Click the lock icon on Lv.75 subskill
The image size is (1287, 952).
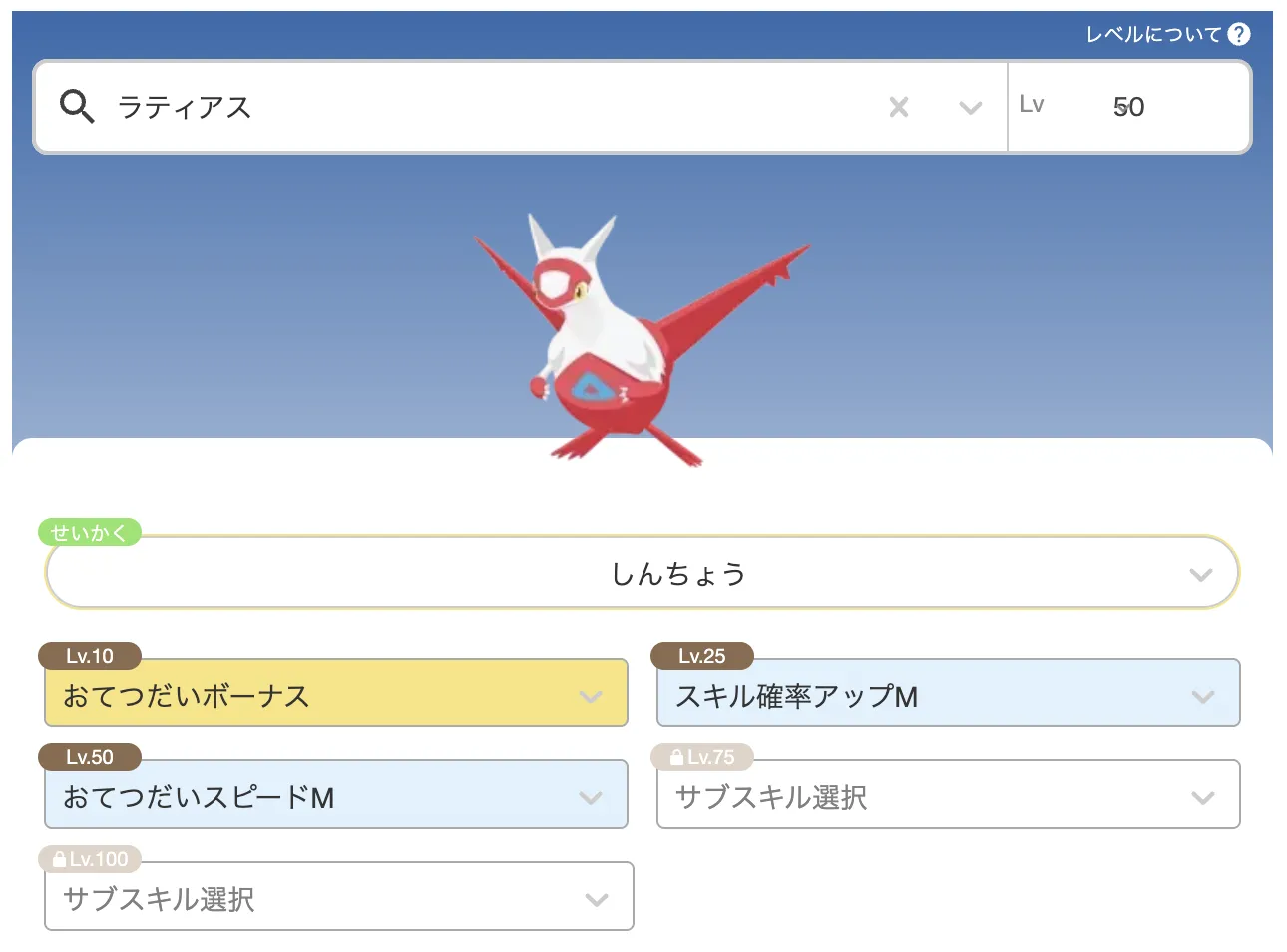pyautogui.click(x=674, y=757)
